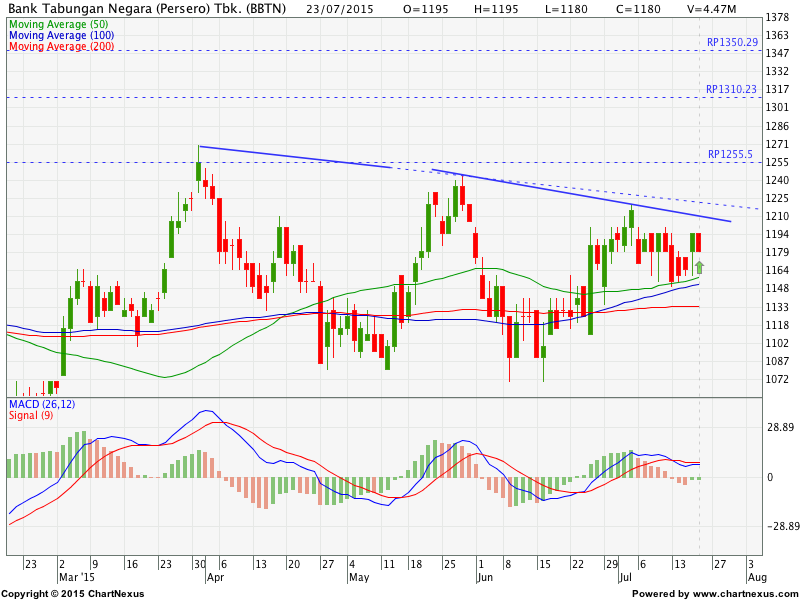Click the Mar '15 date axis label
The height and width of the screenshot is (600, 800).
click(77, 578)
